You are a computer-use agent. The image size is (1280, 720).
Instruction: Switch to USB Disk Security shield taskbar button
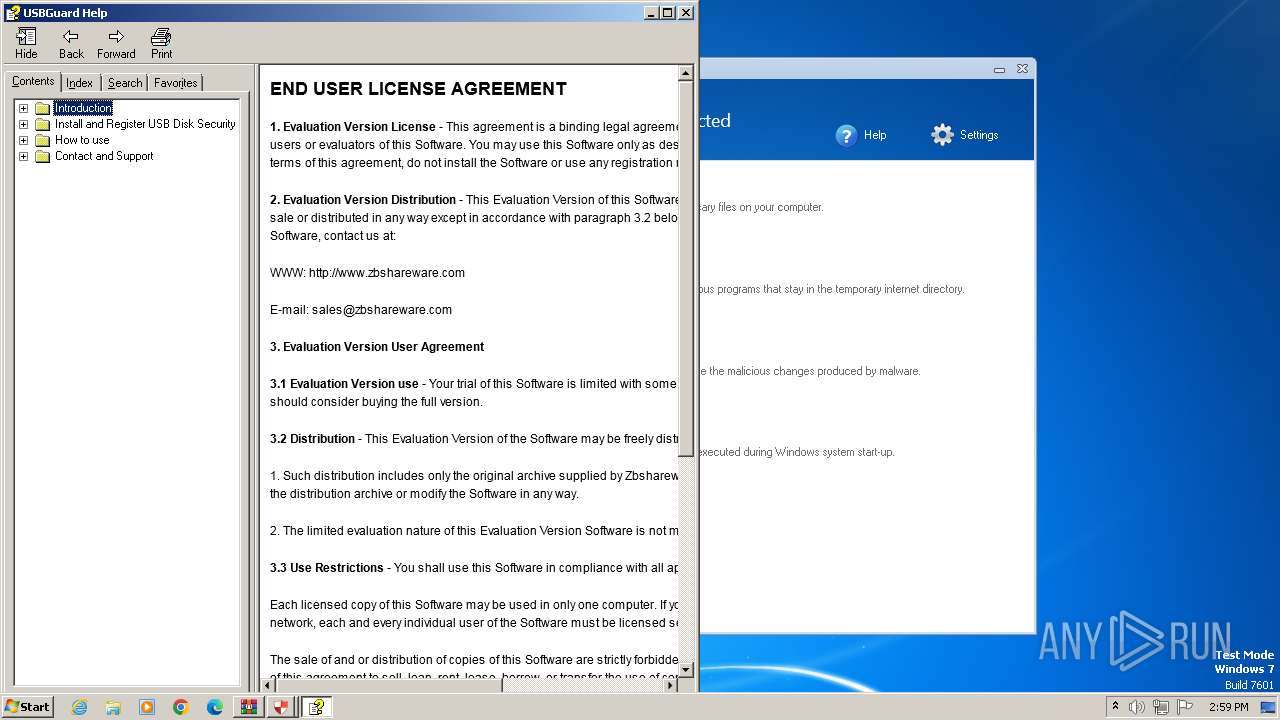(282, 707)
